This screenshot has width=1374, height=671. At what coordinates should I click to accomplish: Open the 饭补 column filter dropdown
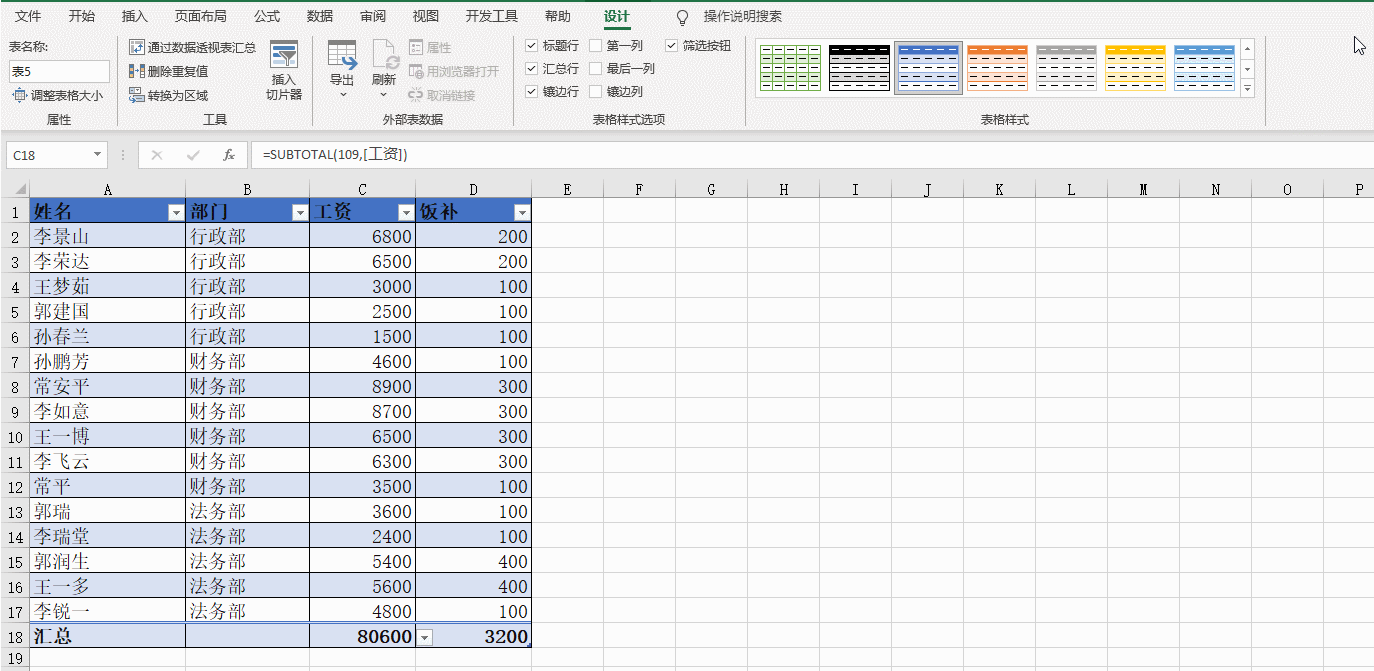[522, 212]
